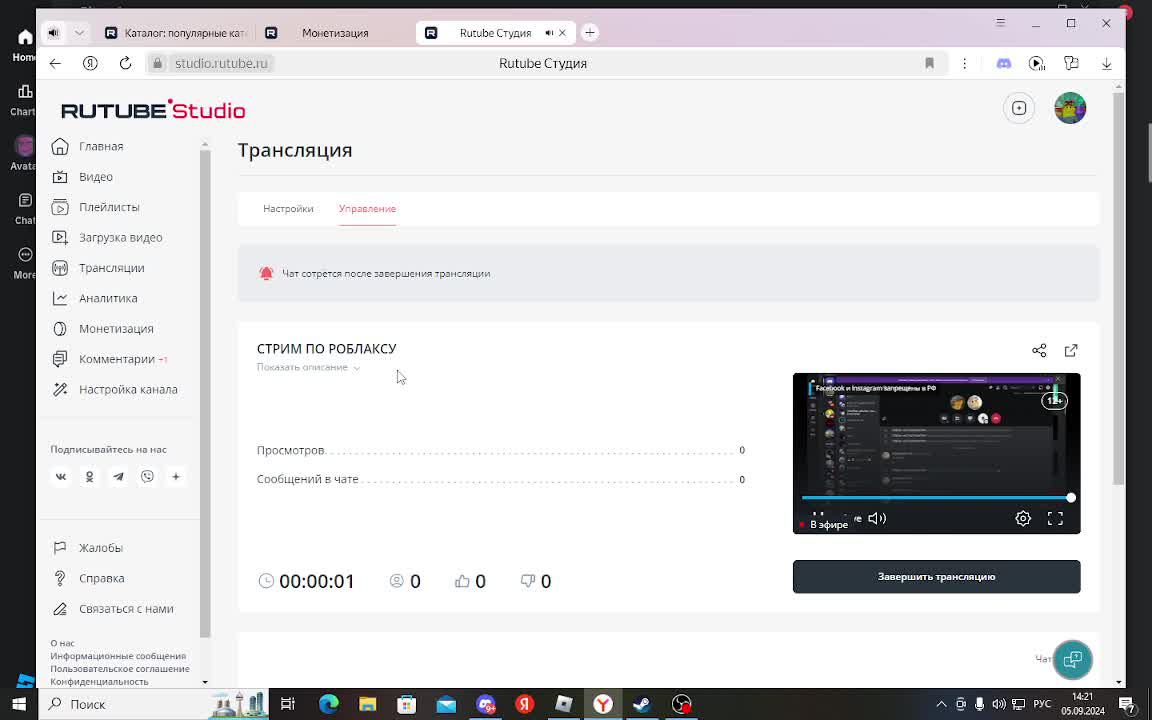Screen dimensions: 1152x720
Task: Click the page vertical scrollbar
Action: [x=1118, y=287]
